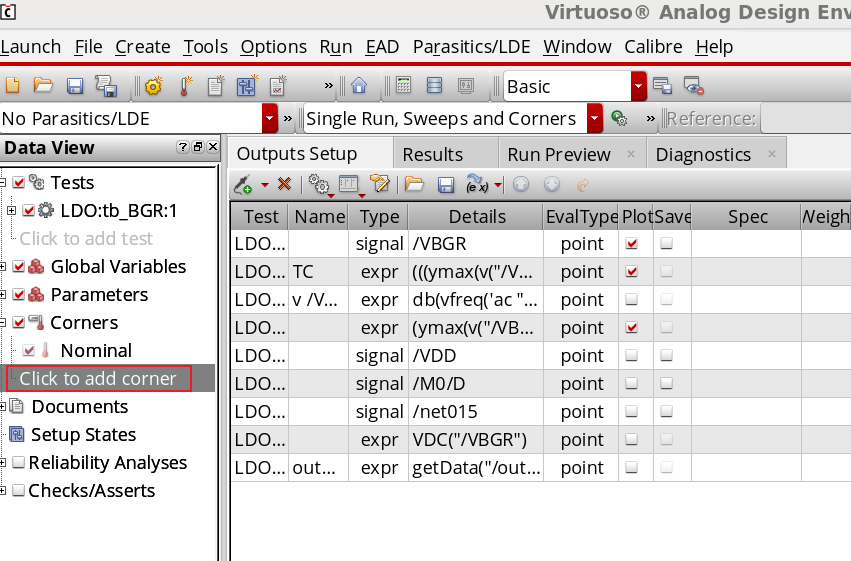Click the thermometer corners icon in toolbar
The width and height of the screenshot is (851, 561).
(x=185, y=86)
